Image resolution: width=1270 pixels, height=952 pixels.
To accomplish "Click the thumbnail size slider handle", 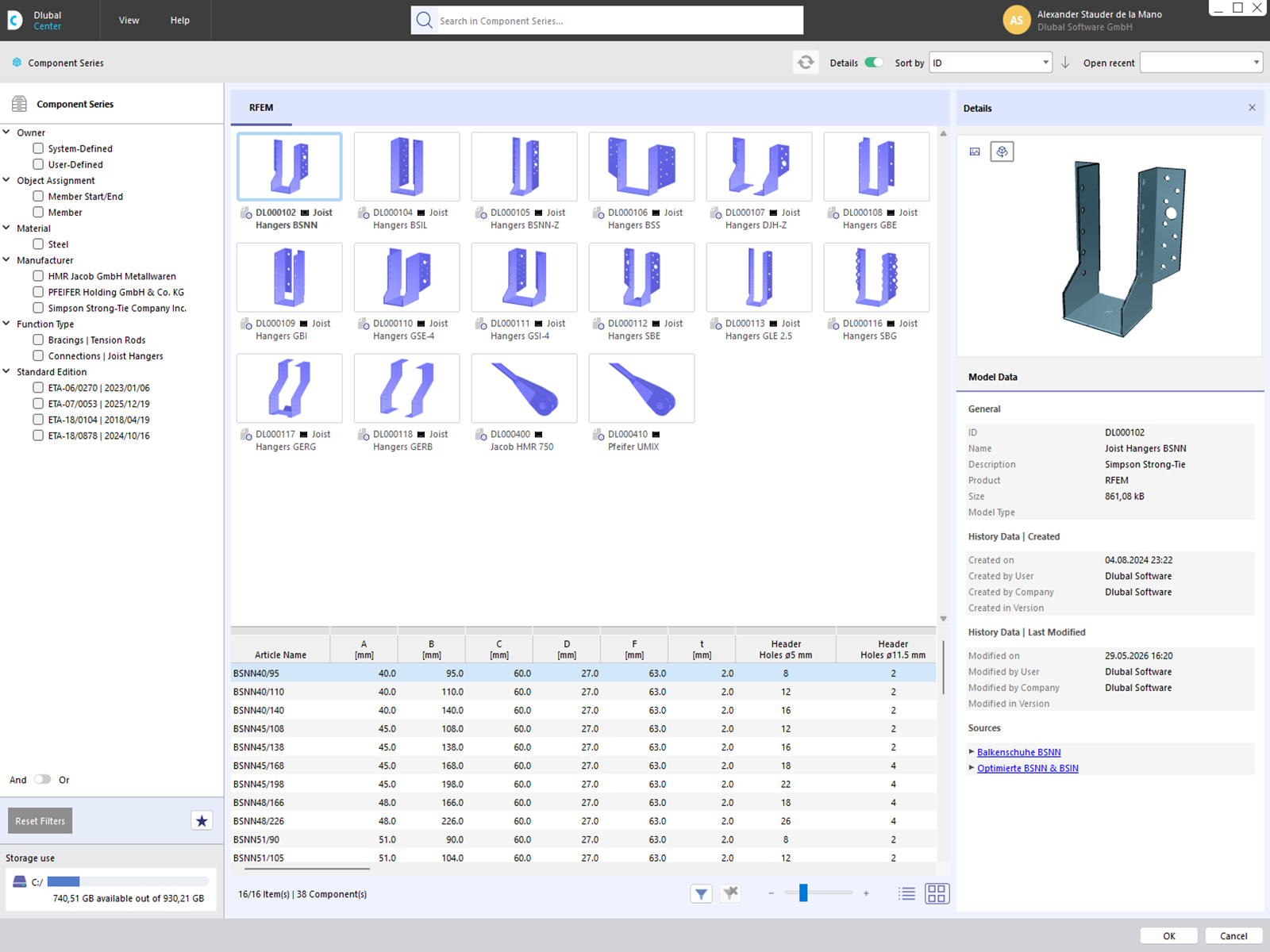I will click(x=803, y=893).
